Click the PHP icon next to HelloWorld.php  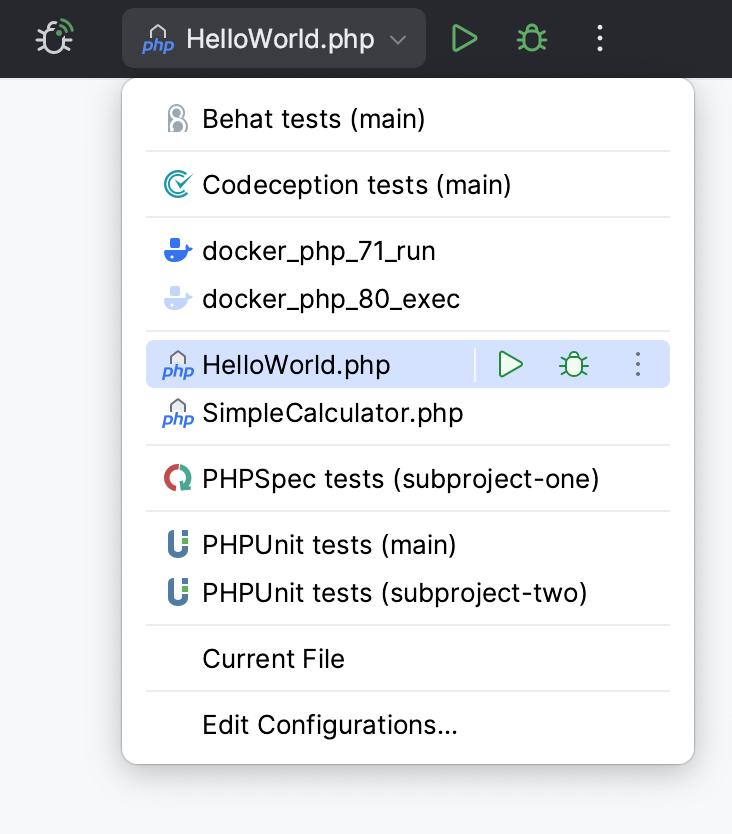pyautogui.click(x=176, y=365)
